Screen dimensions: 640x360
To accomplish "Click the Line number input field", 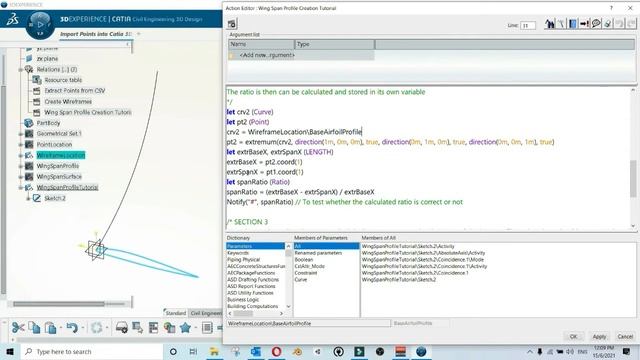I will (528, 25).
